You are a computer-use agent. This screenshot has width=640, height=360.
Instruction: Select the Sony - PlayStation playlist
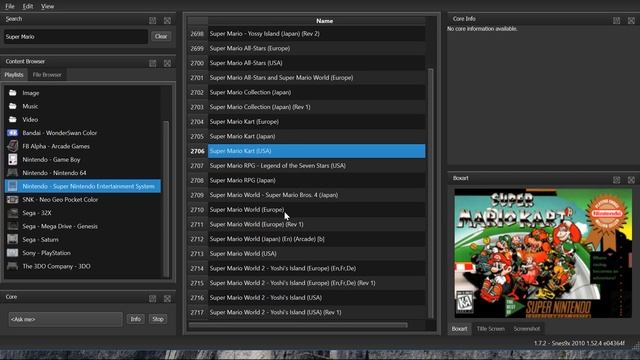click(82, 253)
